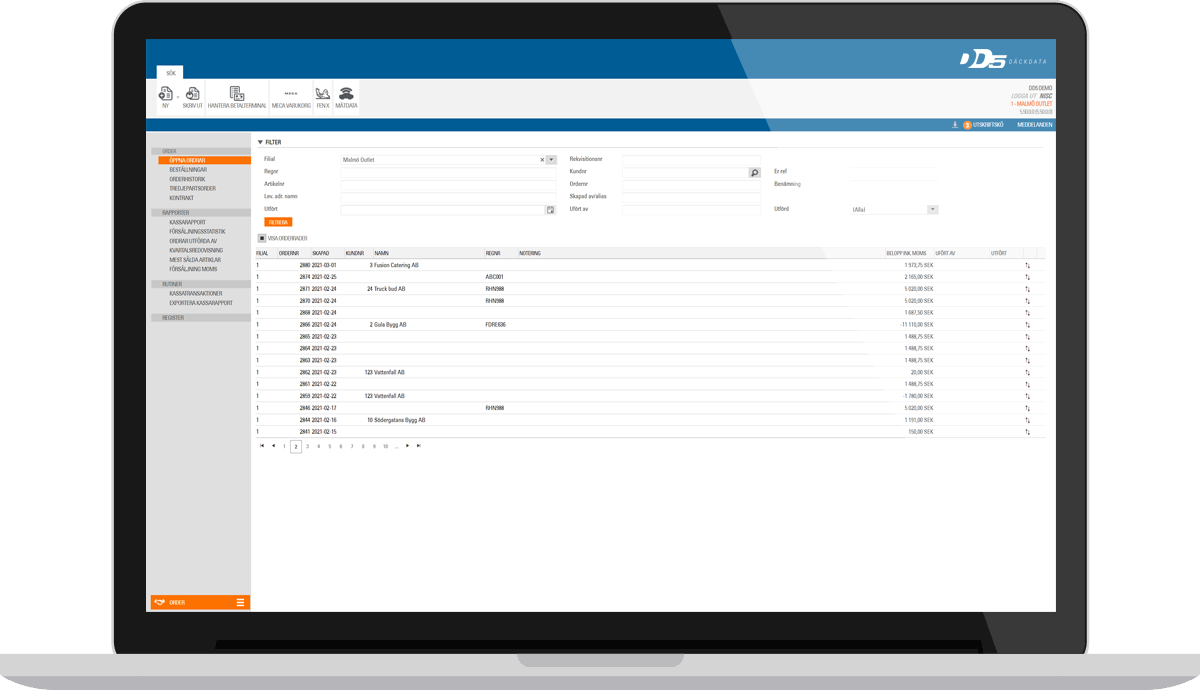The image size is (1200, 690).
Task: Open the hamburger menu in Order footer
Action: 240,602
